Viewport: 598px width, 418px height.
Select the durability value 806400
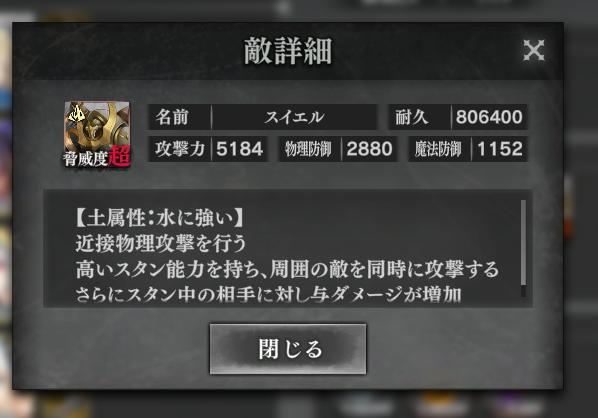click(x=489, y=117)
